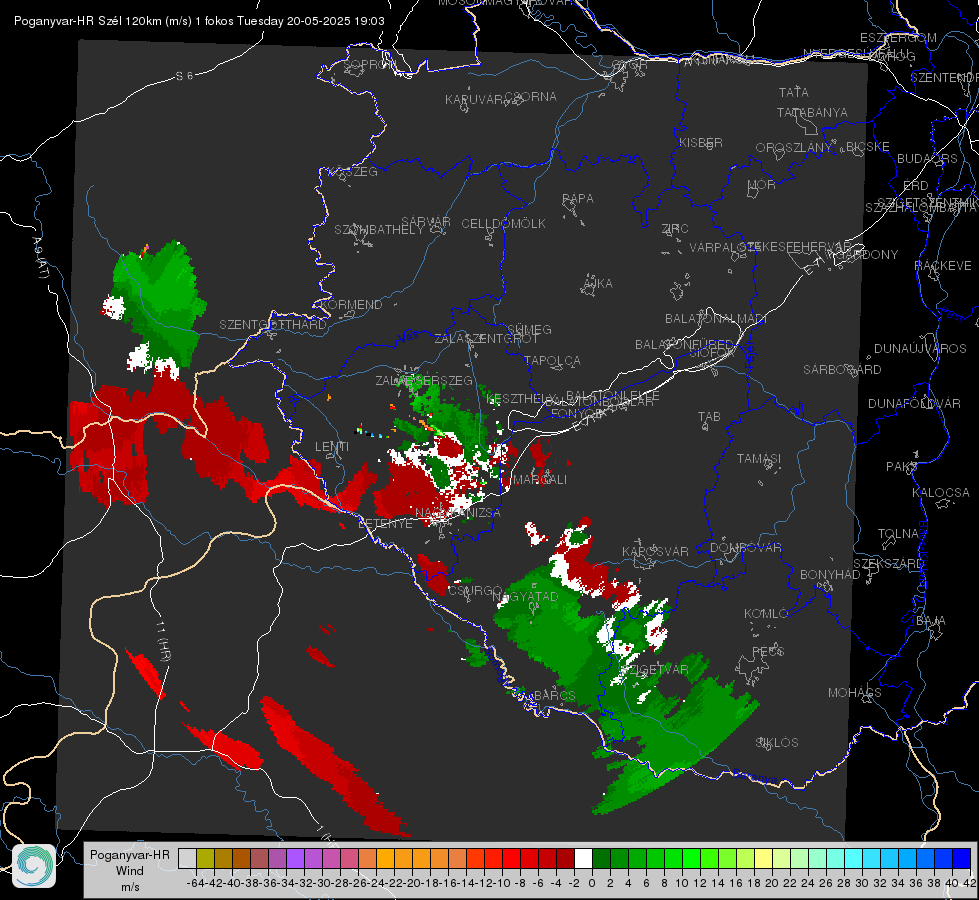The image size is (979, 900).
Task: Click the legend label Poganyvar-HR Wind m/s
Action: pos(129,871)
